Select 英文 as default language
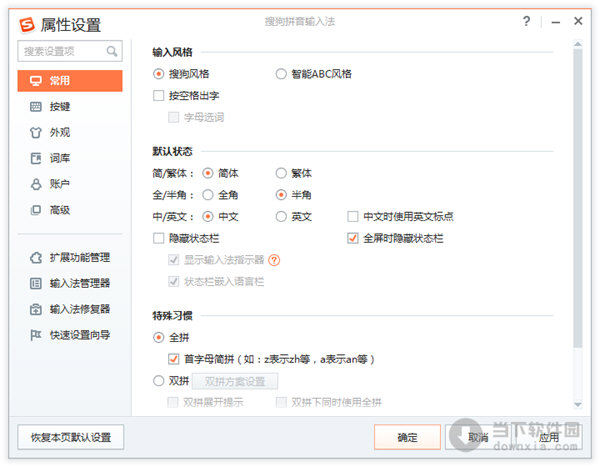 [x=281, y=217]
